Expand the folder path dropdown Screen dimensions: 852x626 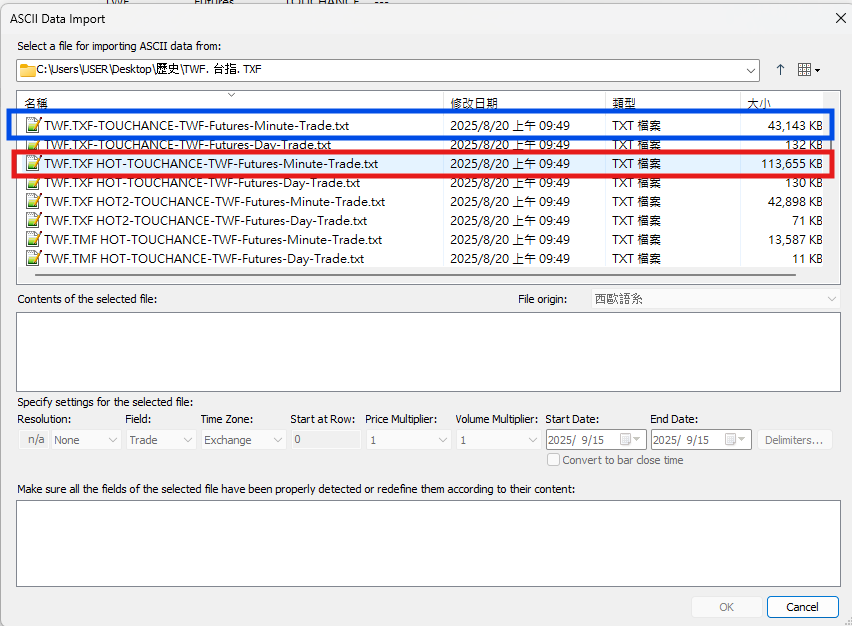pyautogui.click(x=751, y=70)
